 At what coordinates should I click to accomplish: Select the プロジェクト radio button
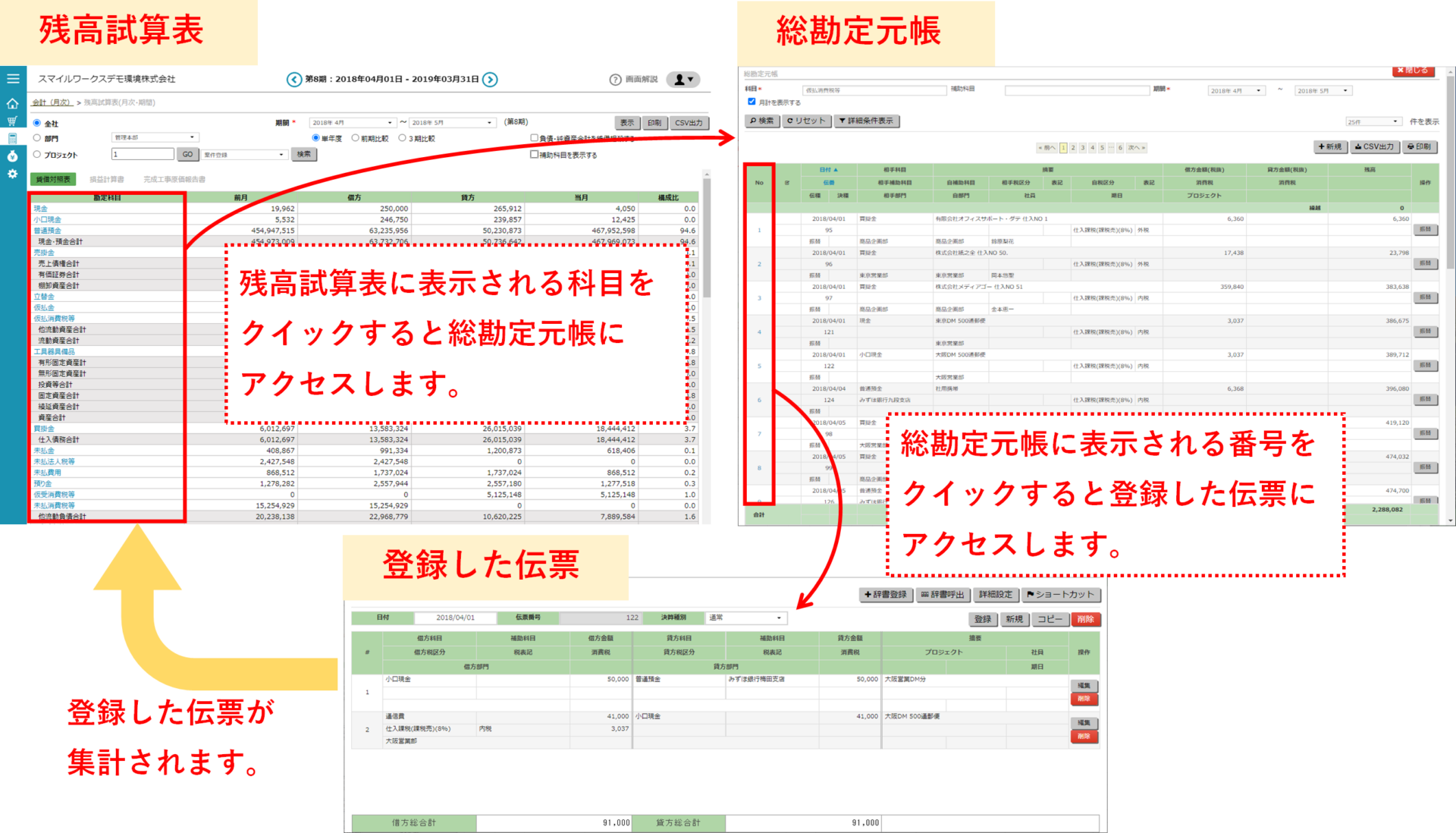(36, 154)
